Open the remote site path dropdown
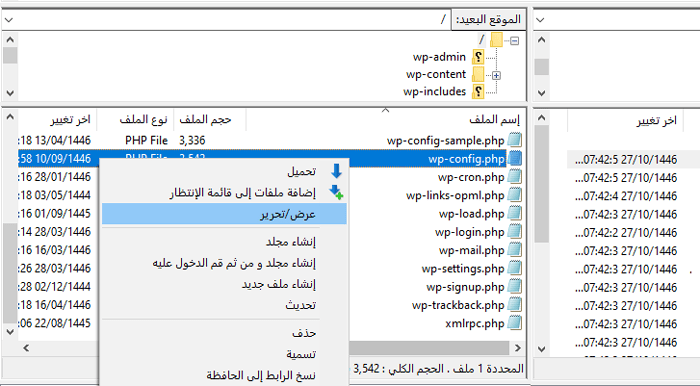 point(9,20)
